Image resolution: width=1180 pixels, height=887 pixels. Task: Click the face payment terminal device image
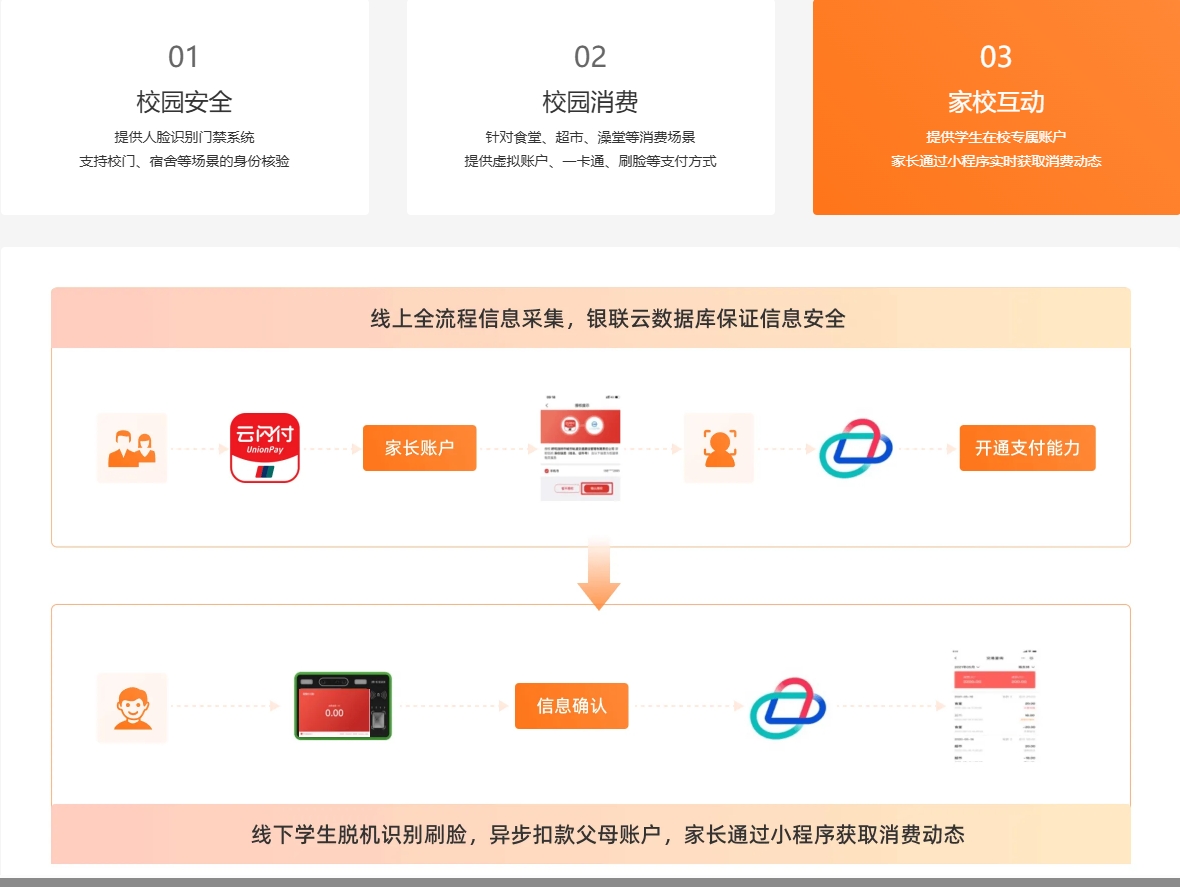(342, 706)
